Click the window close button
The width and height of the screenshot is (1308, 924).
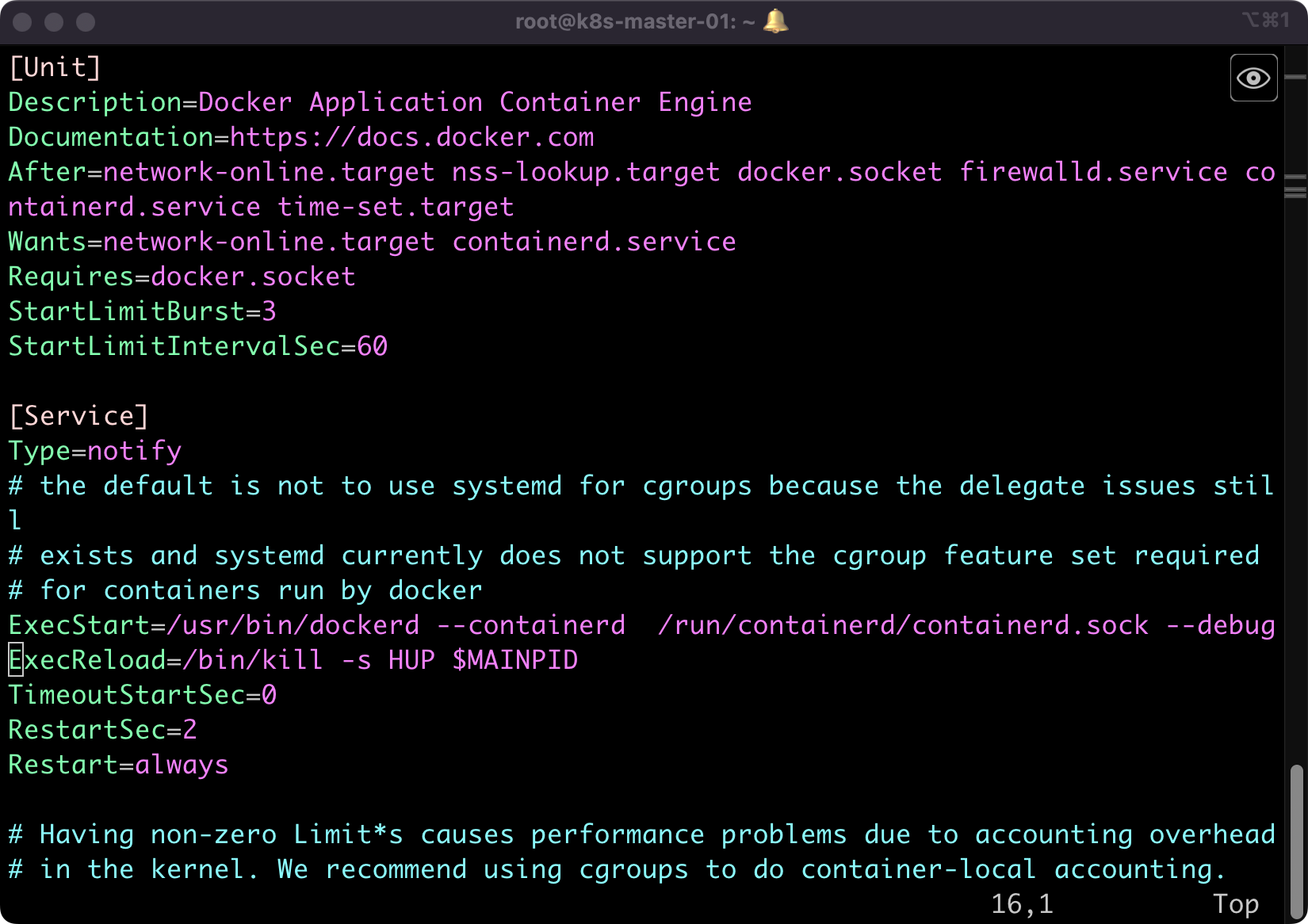click(24, 22)
